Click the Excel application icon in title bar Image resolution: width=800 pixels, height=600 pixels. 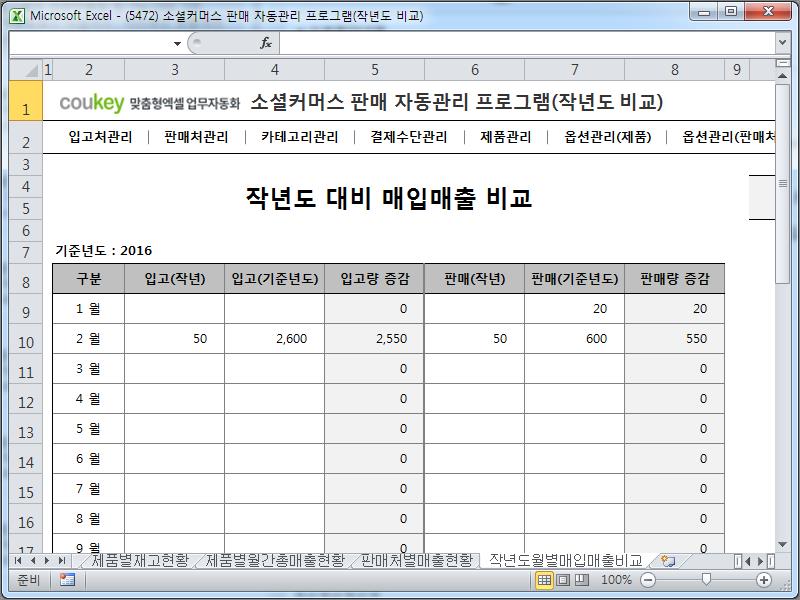pyautogui.click(x=17, y=16)
